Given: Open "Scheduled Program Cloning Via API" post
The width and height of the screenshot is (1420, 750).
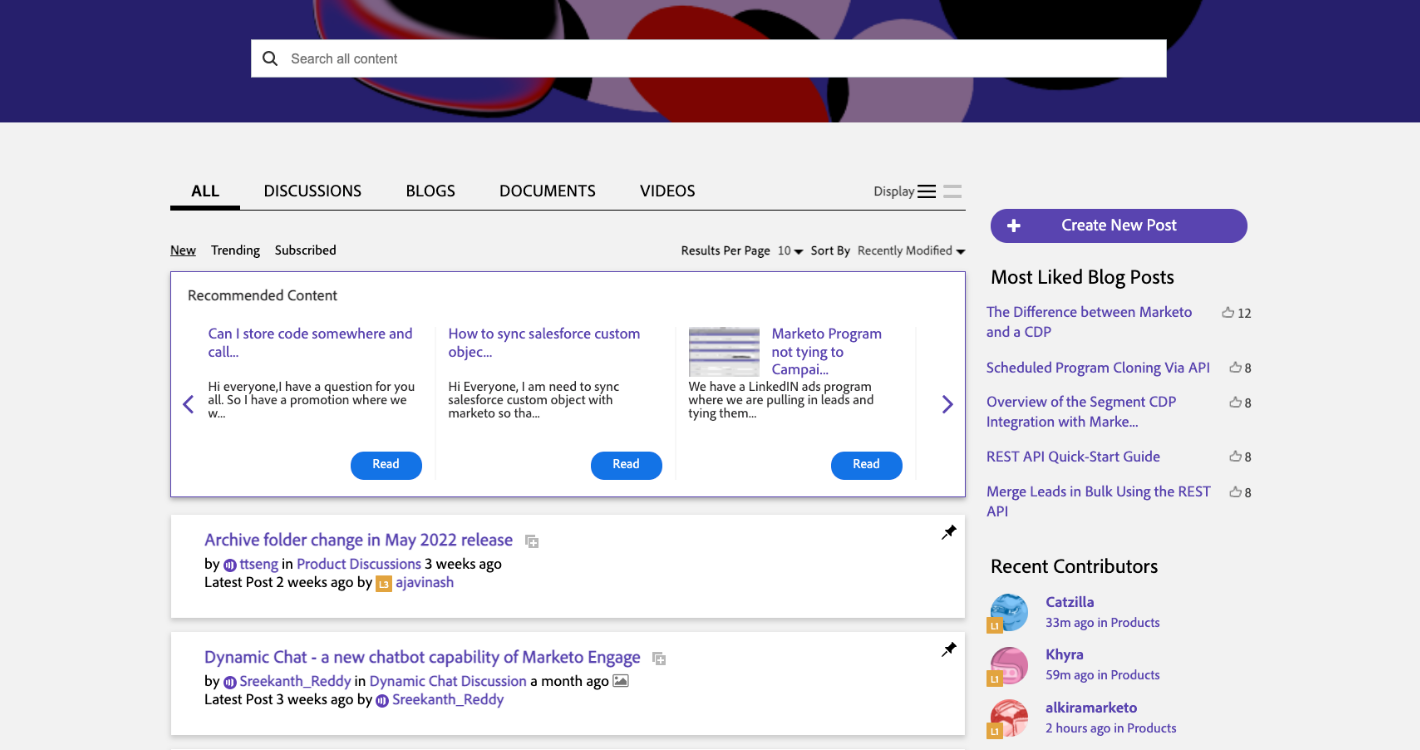Looking at the screenshot, I should (1098, 367).
